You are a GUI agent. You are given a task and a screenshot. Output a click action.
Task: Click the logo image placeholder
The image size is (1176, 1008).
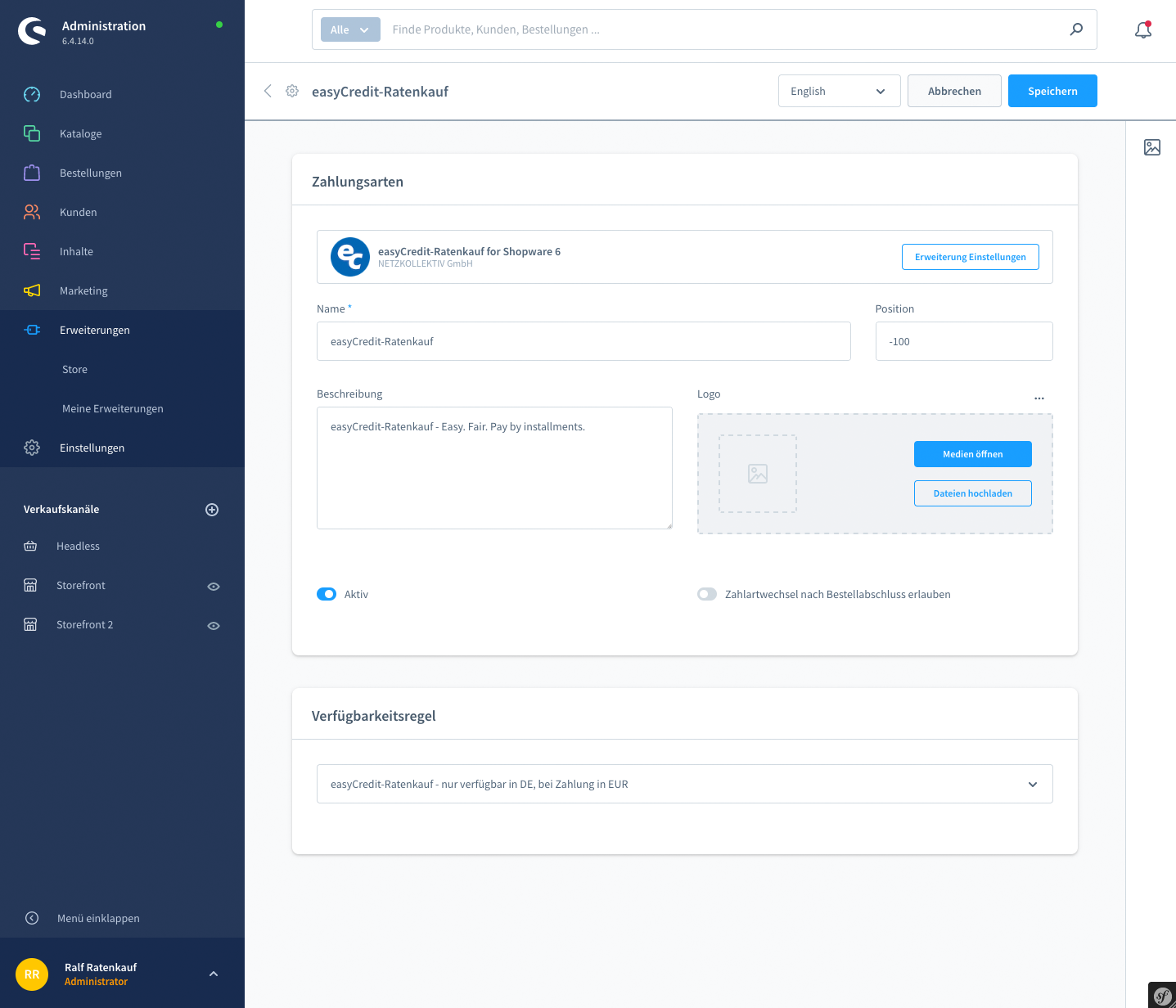pyautogui.click(x=758, y=474)
